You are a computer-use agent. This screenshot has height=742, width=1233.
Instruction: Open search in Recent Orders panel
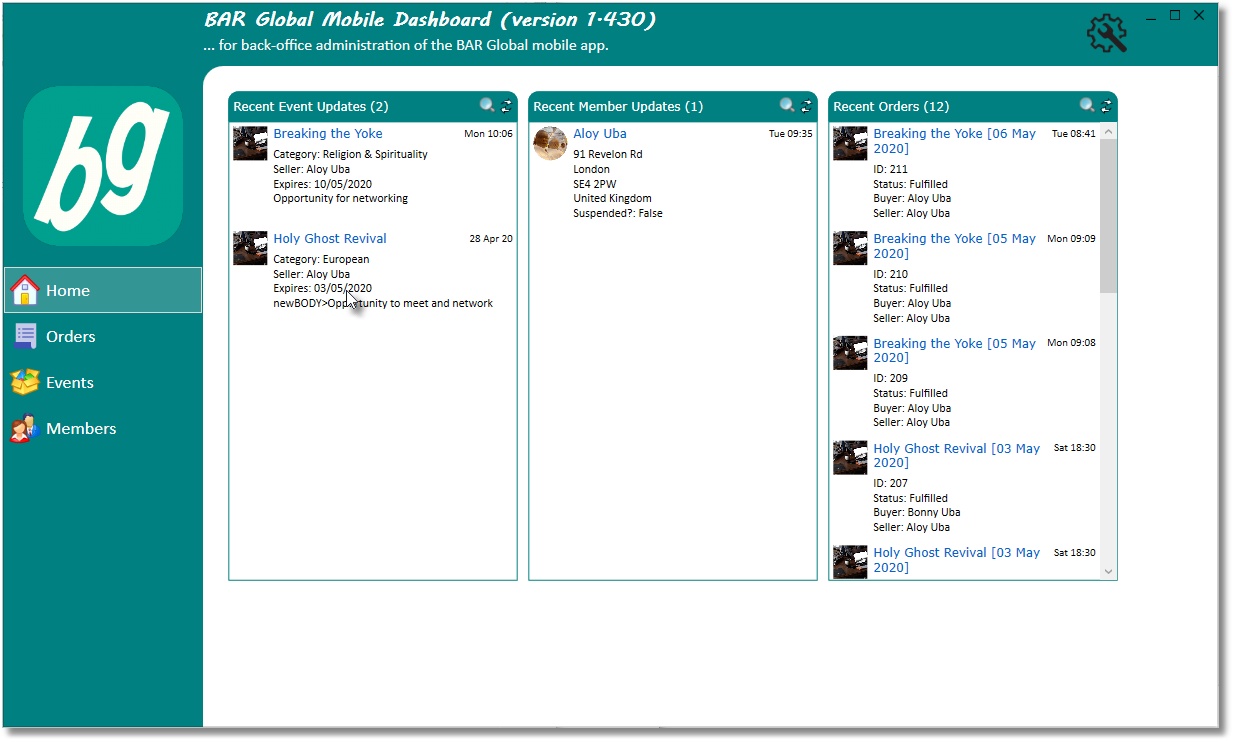click(x=1084, y=104)
